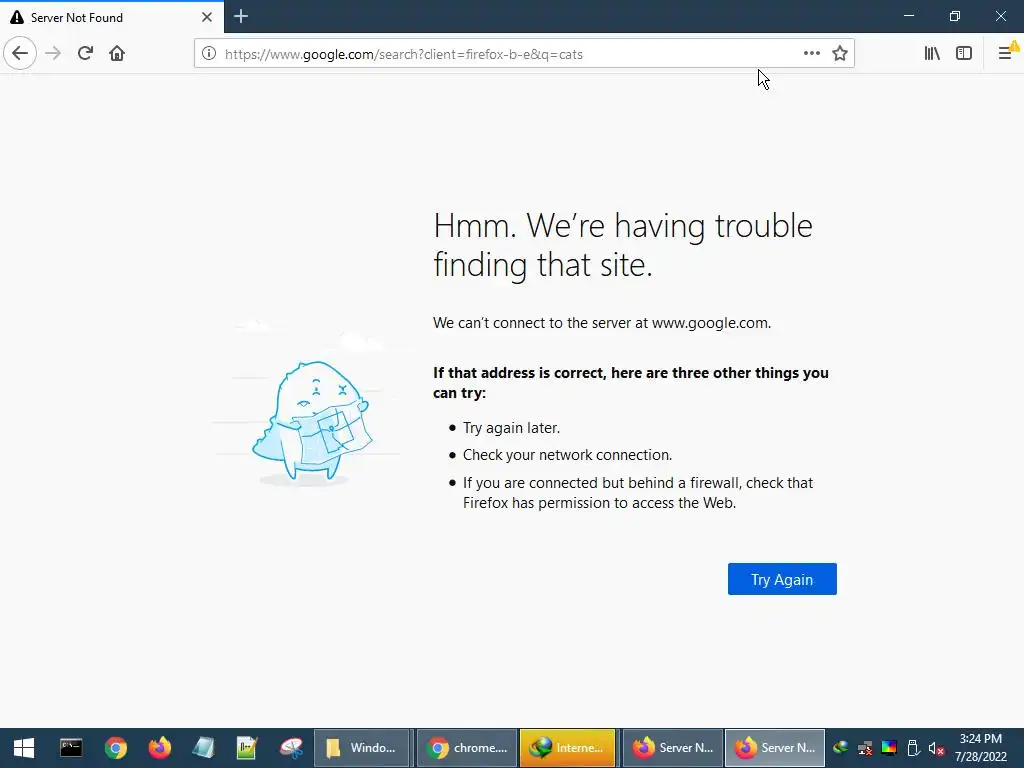Open a new tab with plus

click(241, 16)
